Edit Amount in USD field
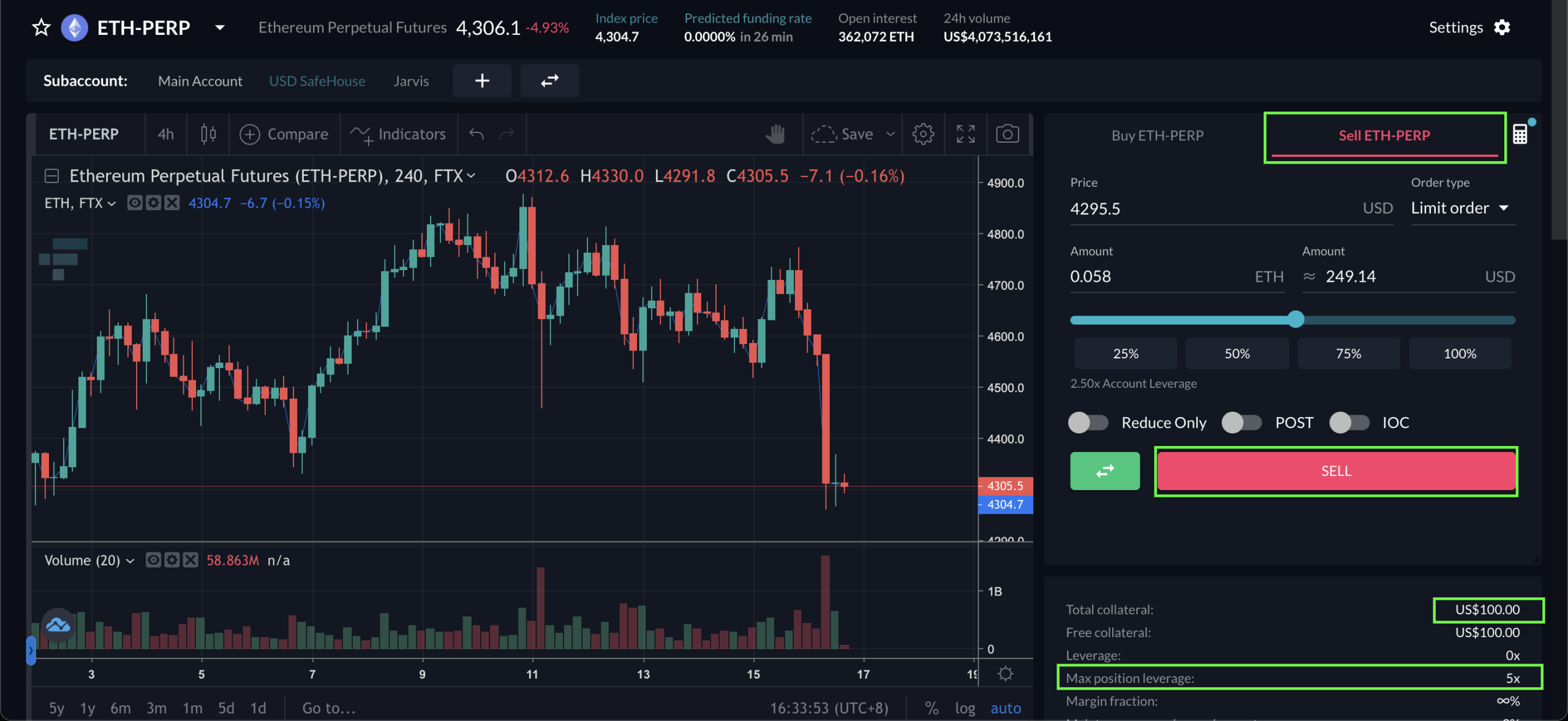Image resolution: width=1568 pixels, height=721 pixels. click(x=1409, y=277)
